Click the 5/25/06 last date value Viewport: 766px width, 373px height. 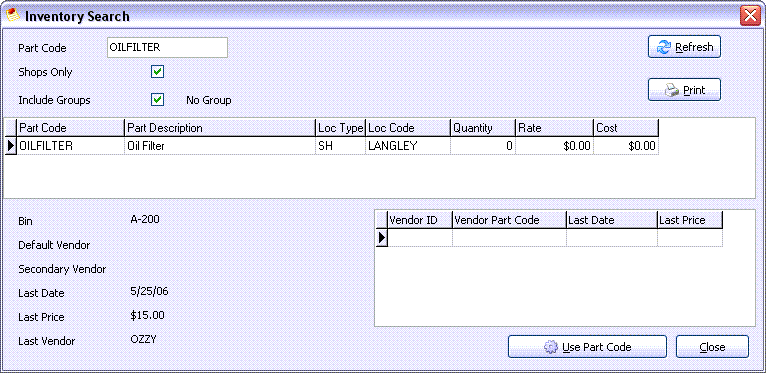coord(149,291)
